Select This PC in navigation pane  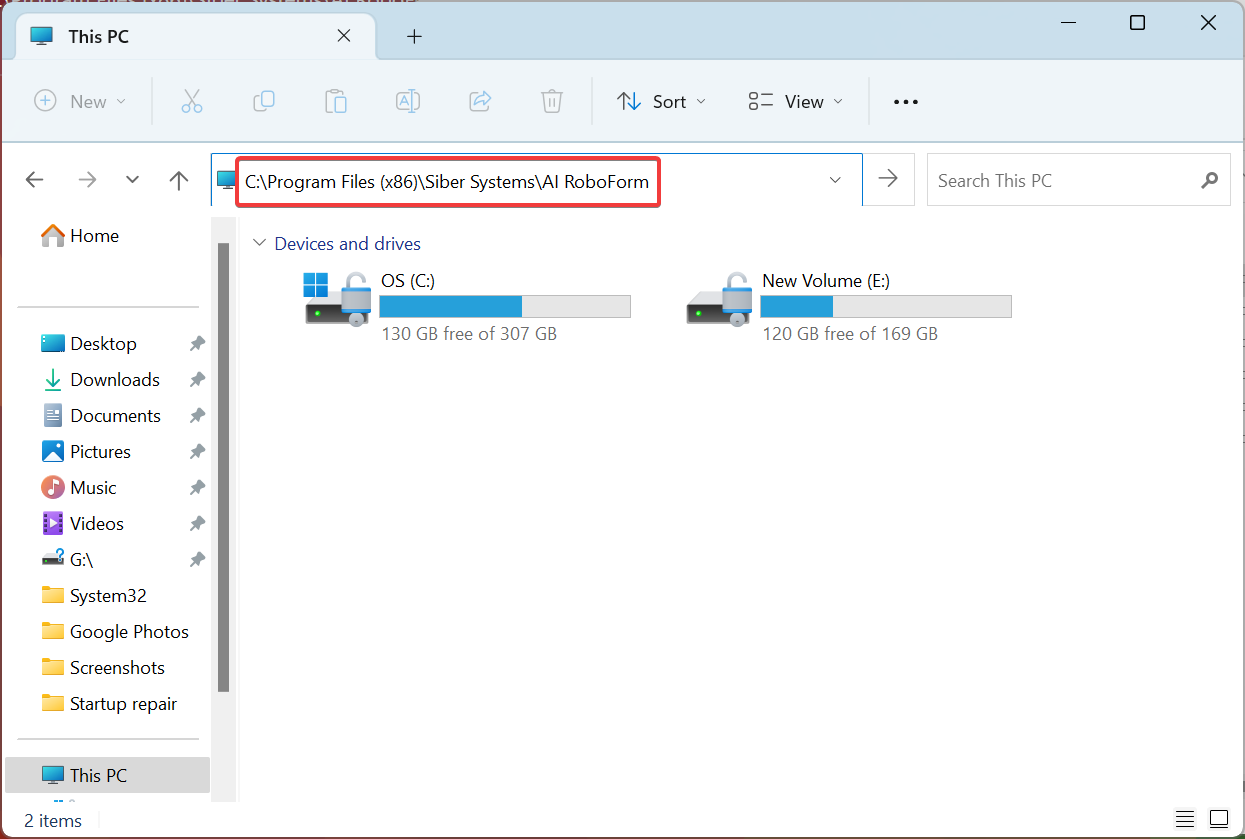pyautogui.click(x=108, y=775)
